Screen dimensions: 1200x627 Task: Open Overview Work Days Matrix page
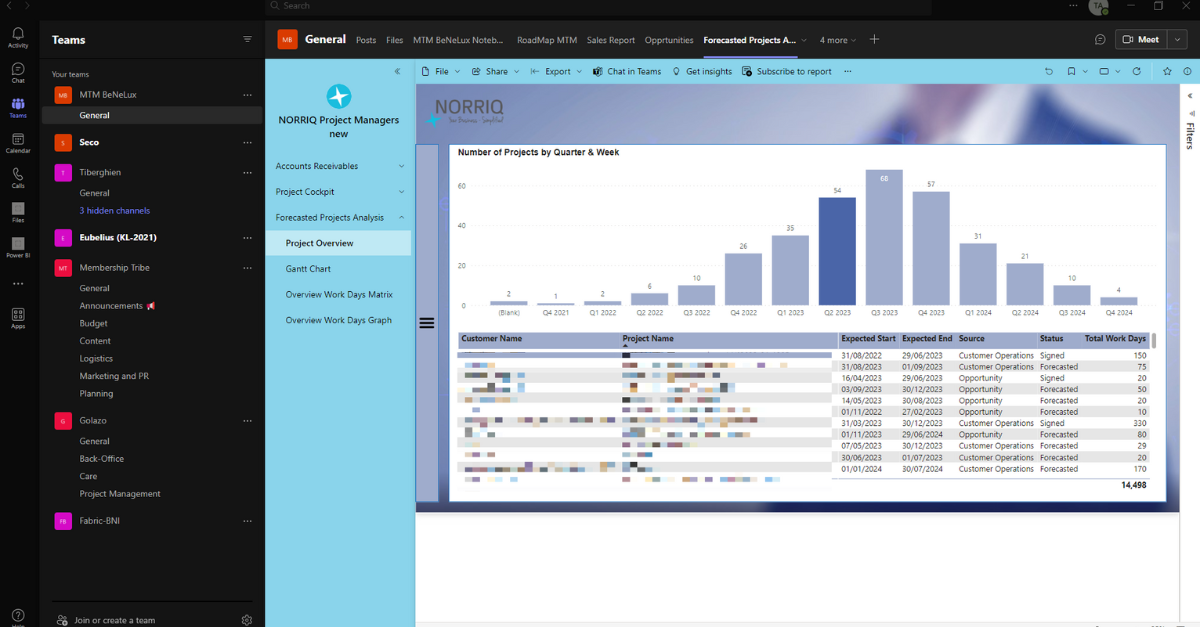[x=340, y=295]
